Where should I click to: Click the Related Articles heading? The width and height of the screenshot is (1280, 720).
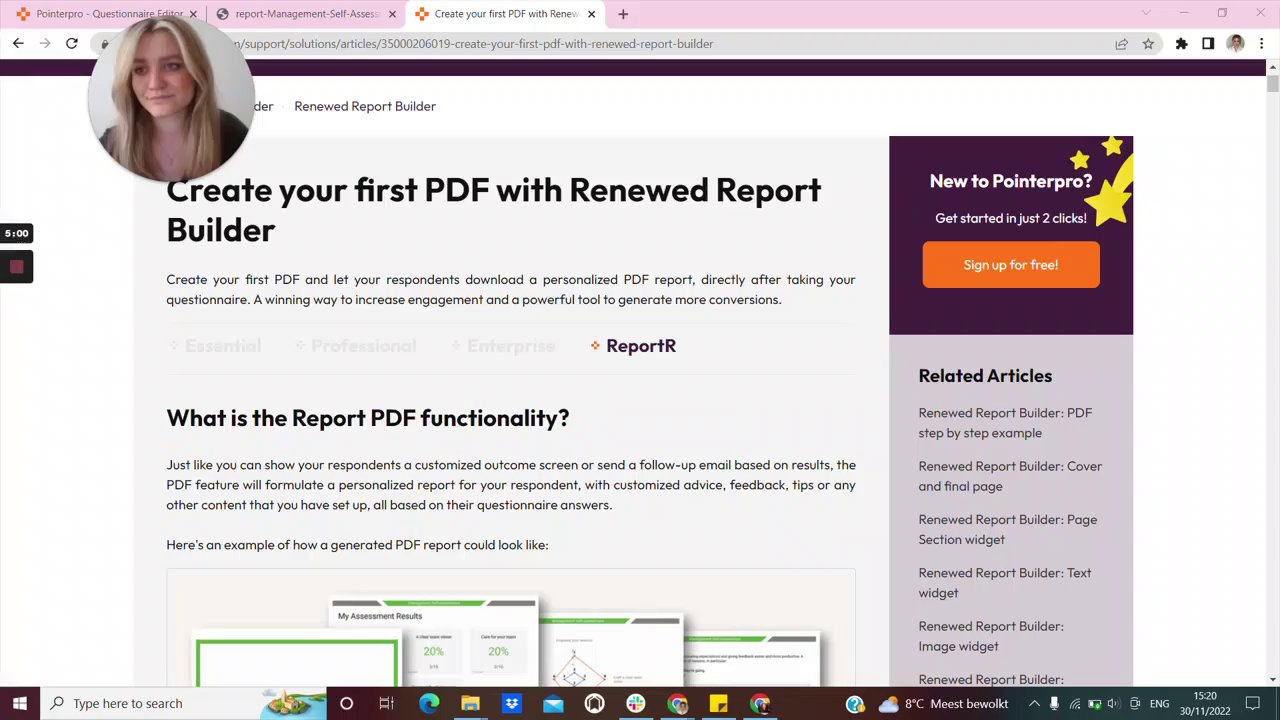coord(985,376)
